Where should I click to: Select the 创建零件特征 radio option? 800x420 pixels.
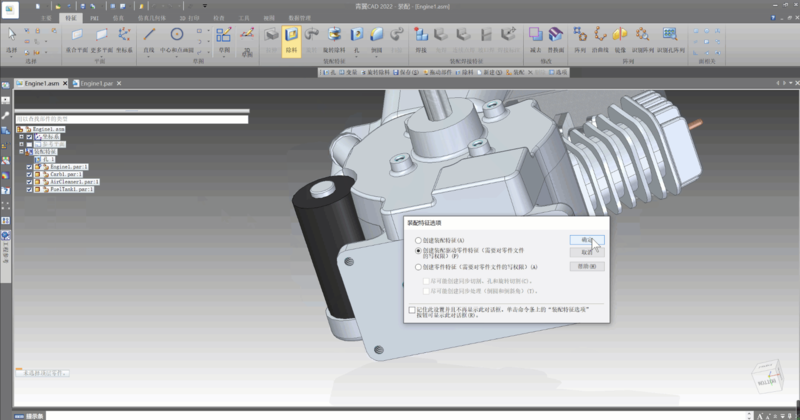(418, 267)
